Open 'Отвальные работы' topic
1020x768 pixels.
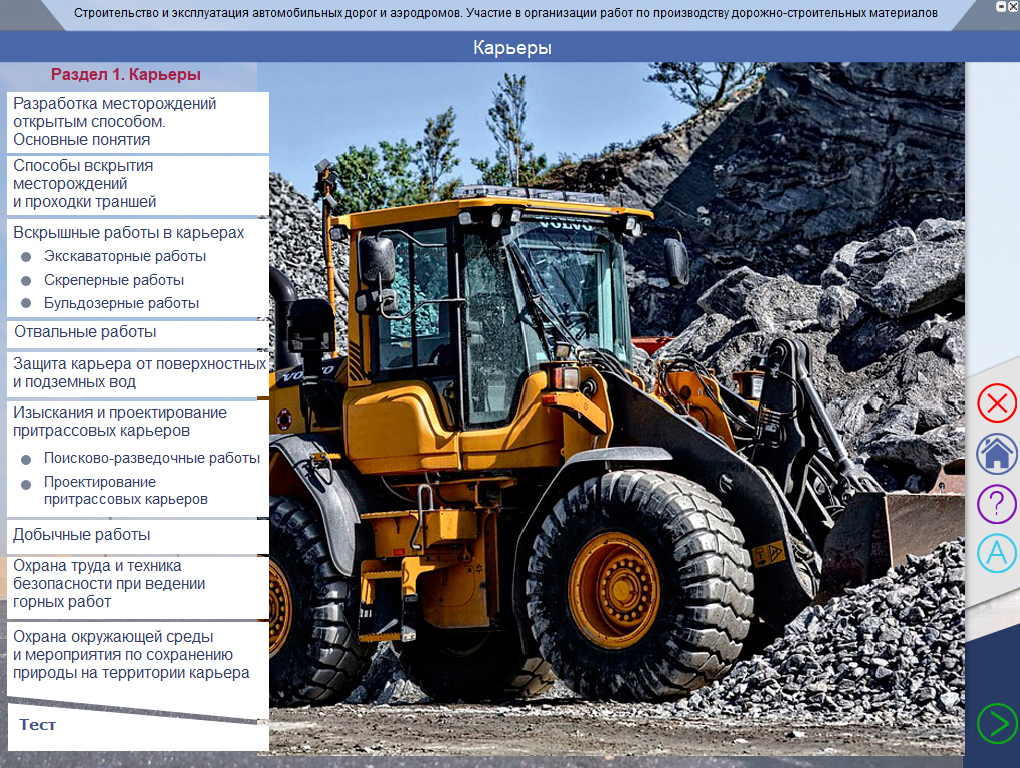click(x=85, y=332)
